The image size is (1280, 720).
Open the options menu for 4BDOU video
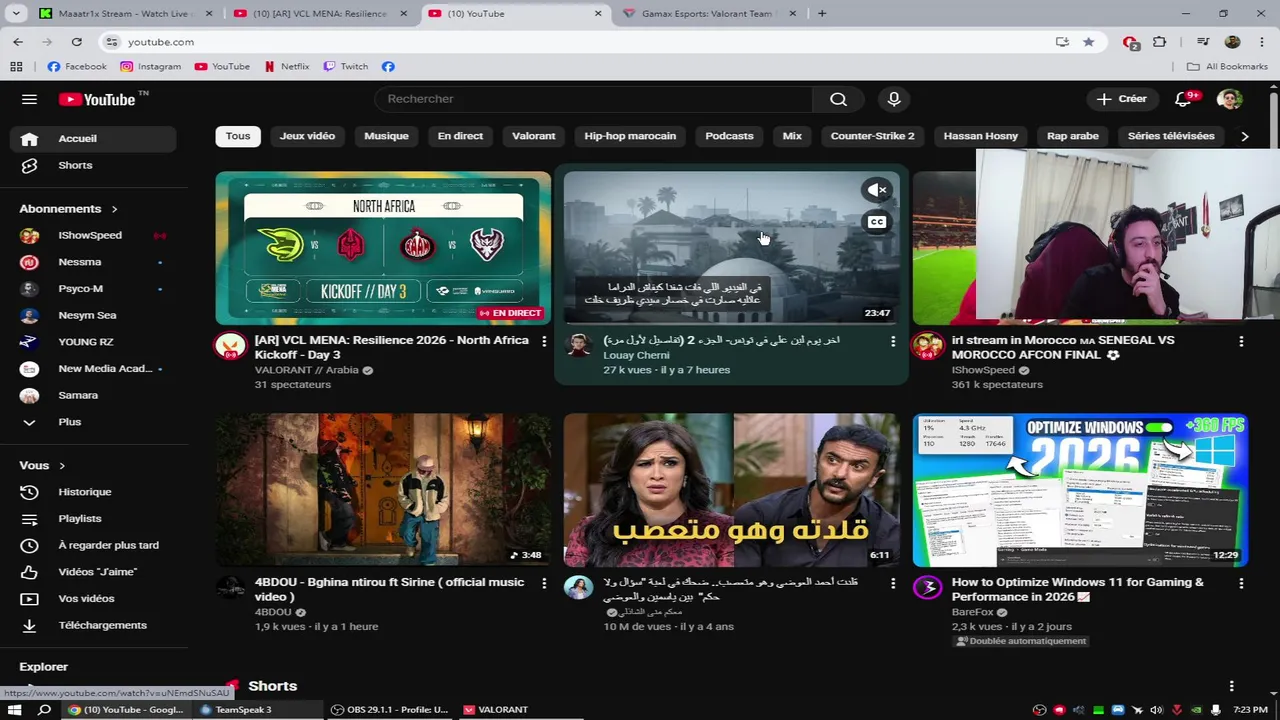click(x=544, y=583)
